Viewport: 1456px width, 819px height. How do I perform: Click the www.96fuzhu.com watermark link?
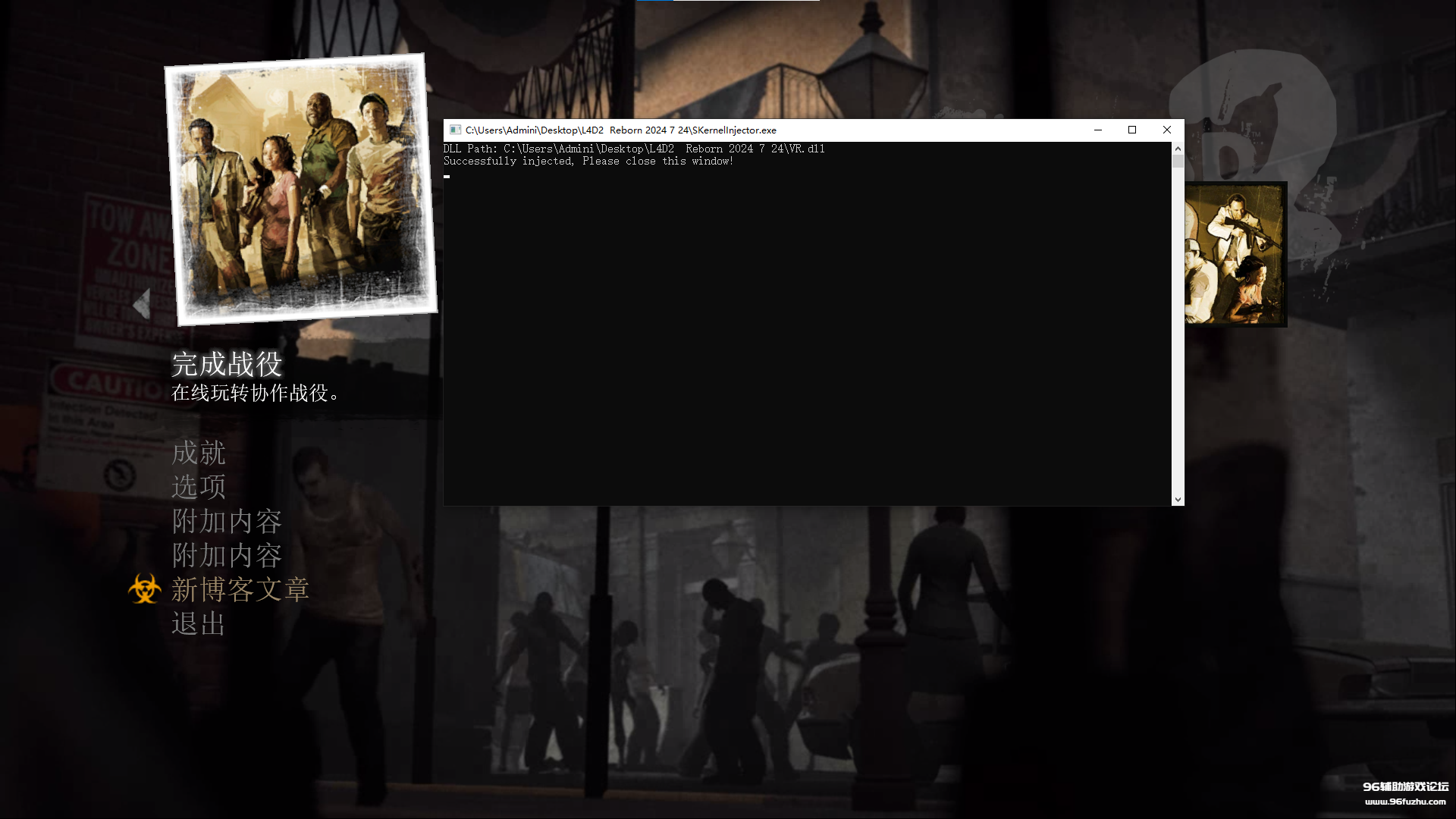point(1405,802)
